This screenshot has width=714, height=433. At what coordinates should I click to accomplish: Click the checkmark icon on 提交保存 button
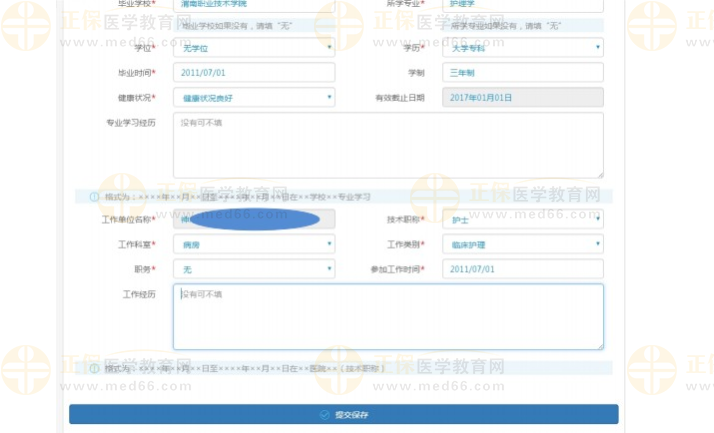pos(325,414)
